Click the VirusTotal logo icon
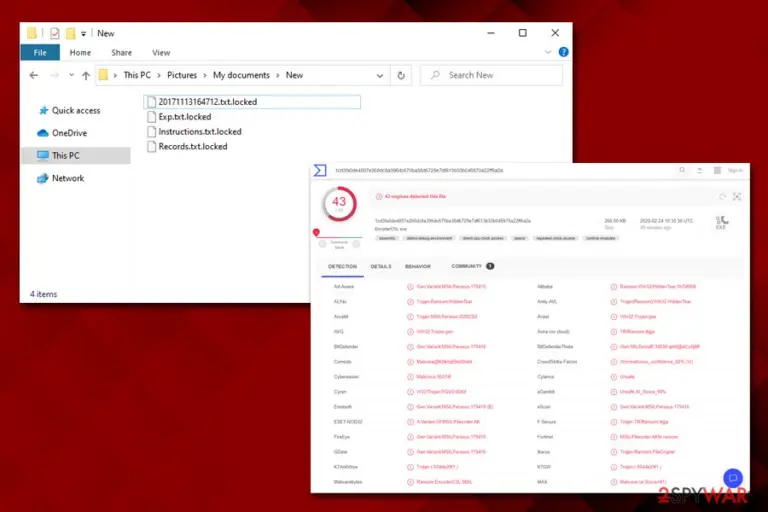The height and width of the screenshot is (512, 768). click(x=320, y=170)
